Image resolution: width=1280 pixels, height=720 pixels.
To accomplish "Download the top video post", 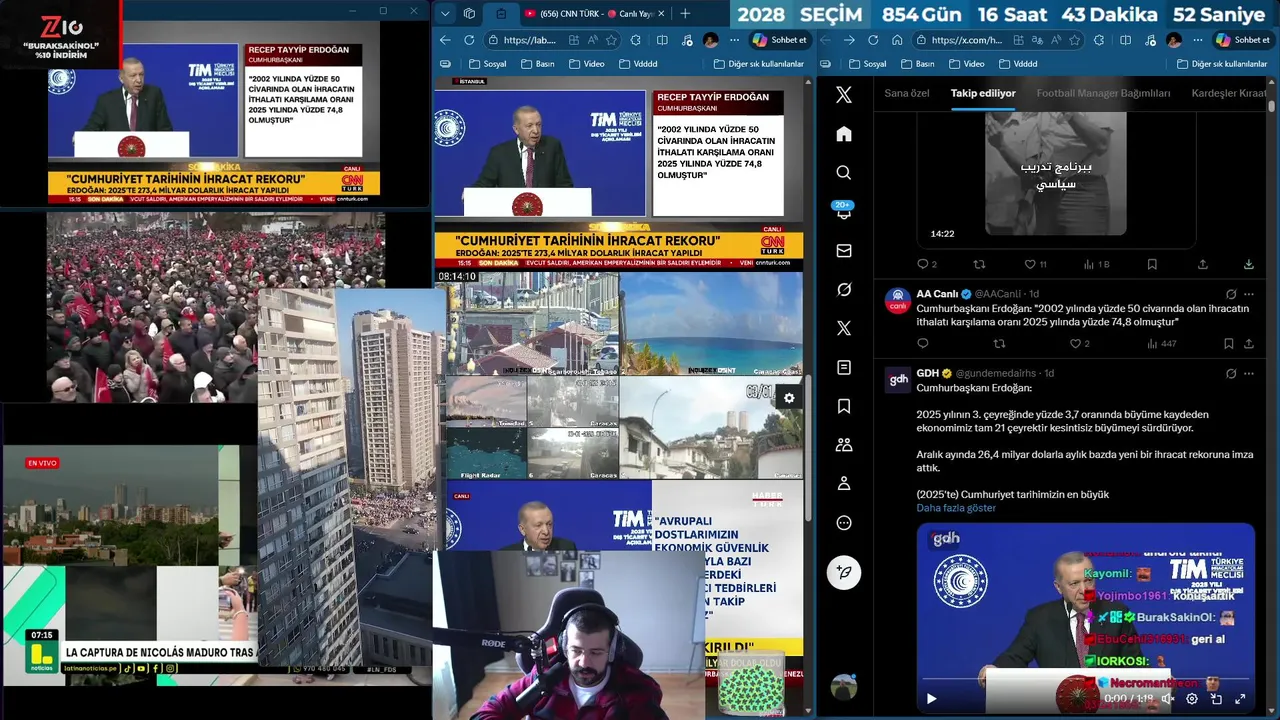I will point(1249,264).
